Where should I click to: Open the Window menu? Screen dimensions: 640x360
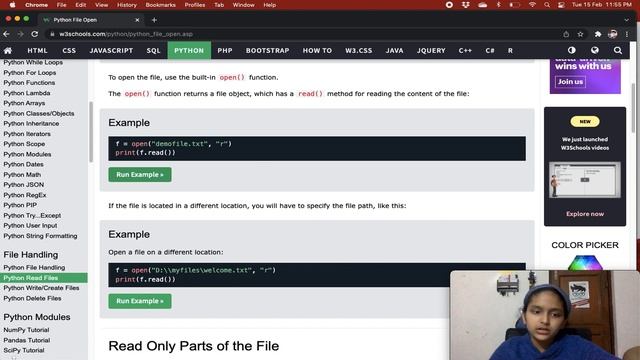pos(243,5)
